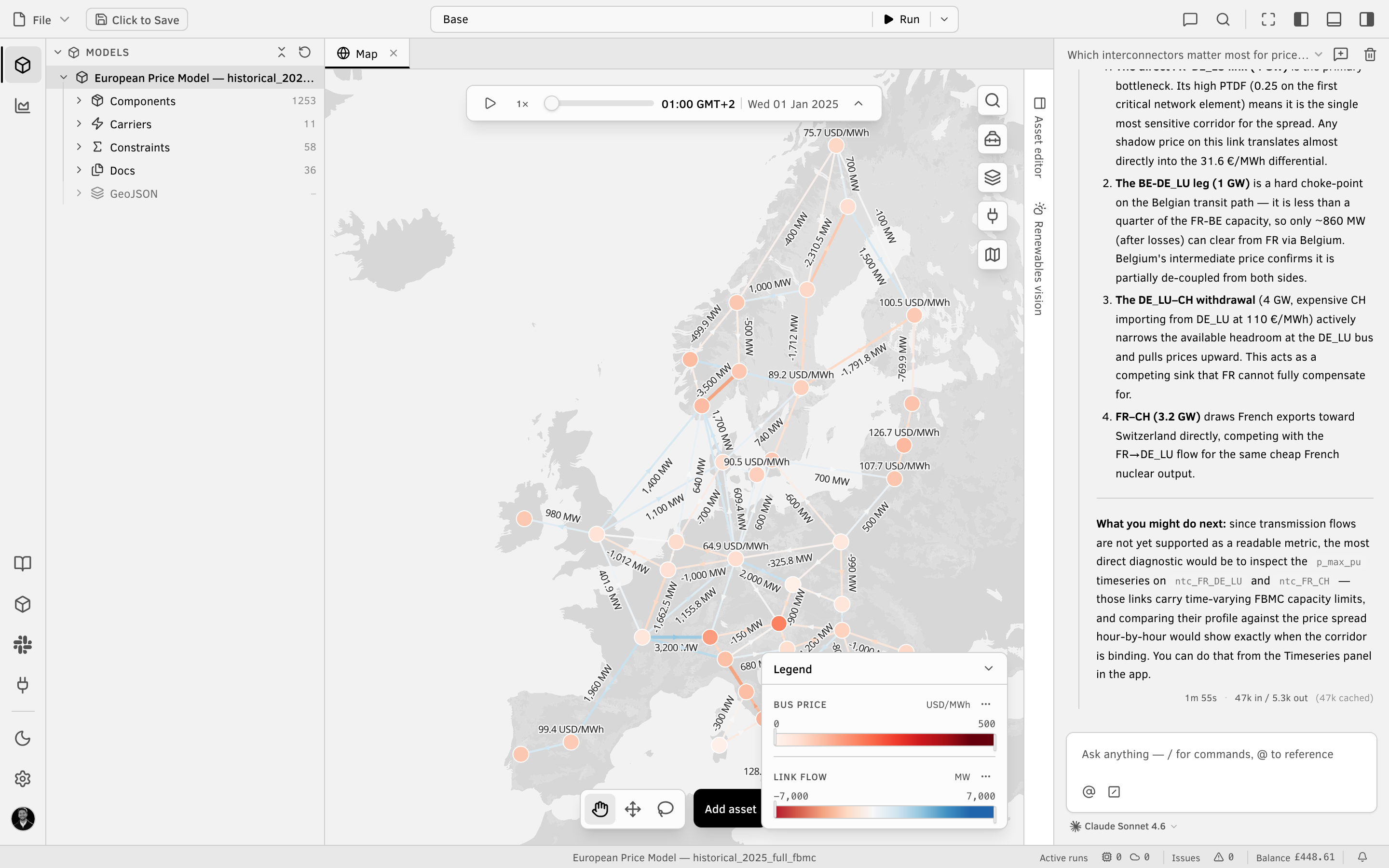Click the edit note icon in chat input
The height and width of the screenshot is (868, 1389).
point(1114,792)
